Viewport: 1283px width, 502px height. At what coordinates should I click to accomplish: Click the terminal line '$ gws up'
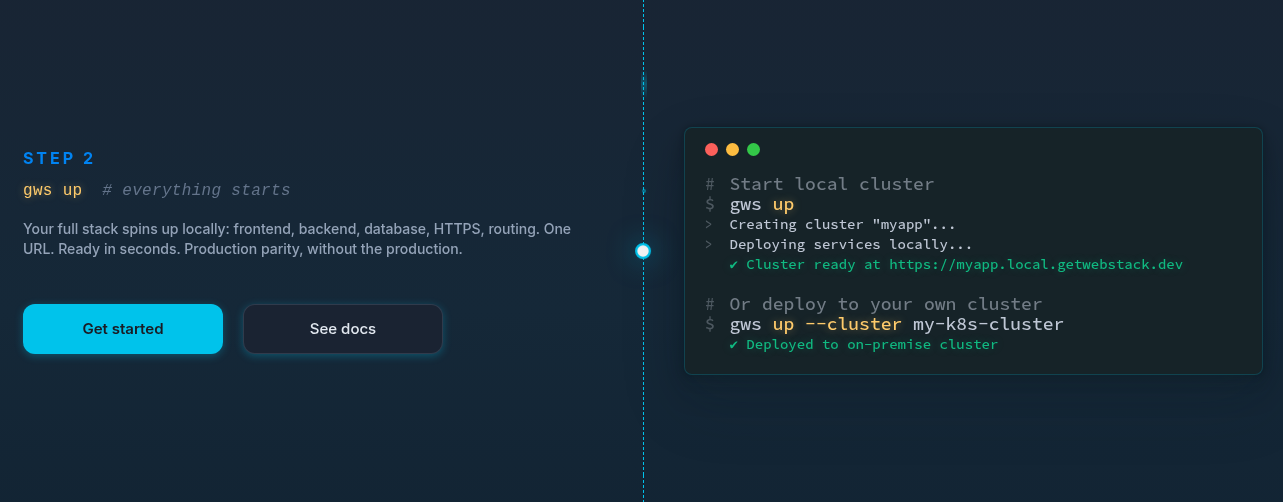tap(750, 205)
